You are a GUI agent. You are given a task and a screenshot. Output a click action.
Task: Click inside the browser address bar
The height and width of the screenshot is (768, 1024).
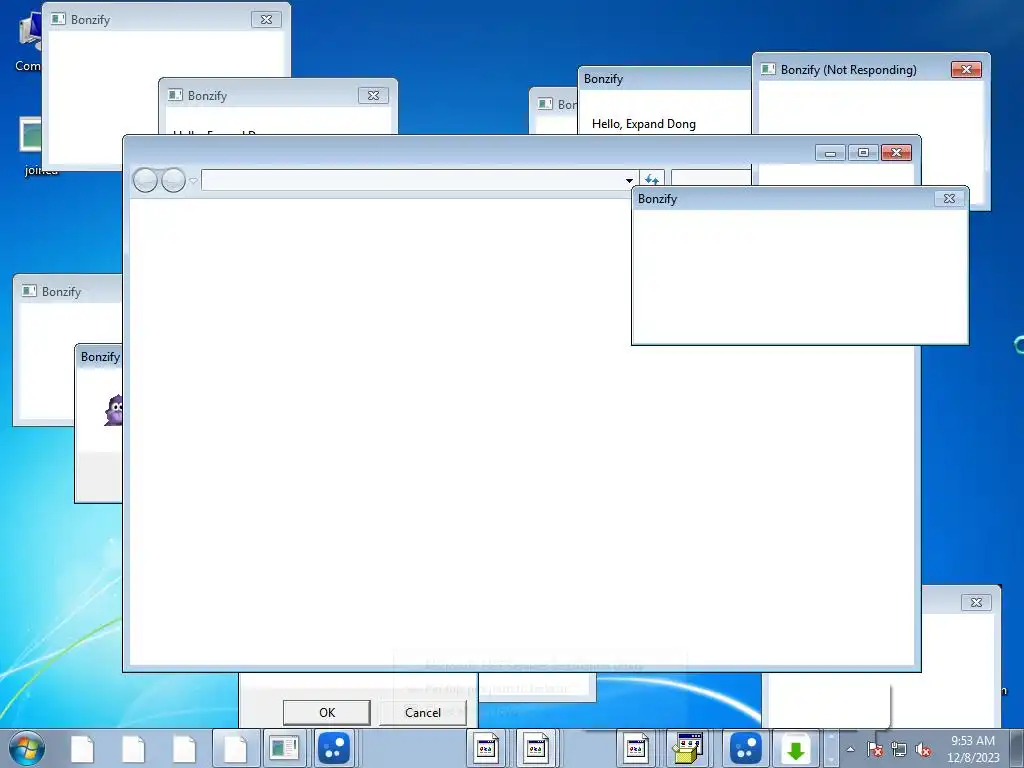411,180
